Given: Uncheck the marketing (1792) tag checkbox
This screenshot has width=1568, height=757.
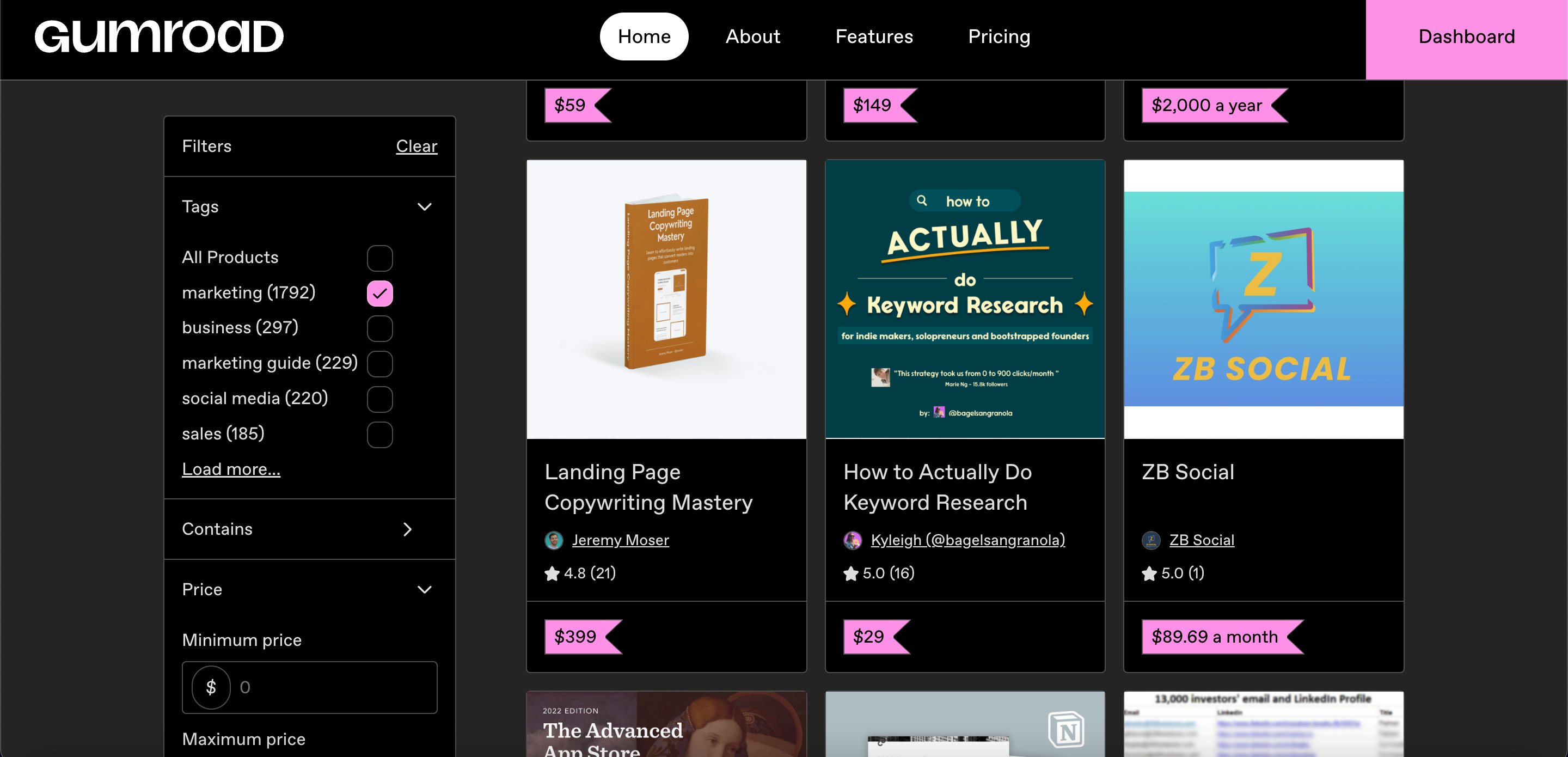Looking at the screenshot, I should coord(380,293).
